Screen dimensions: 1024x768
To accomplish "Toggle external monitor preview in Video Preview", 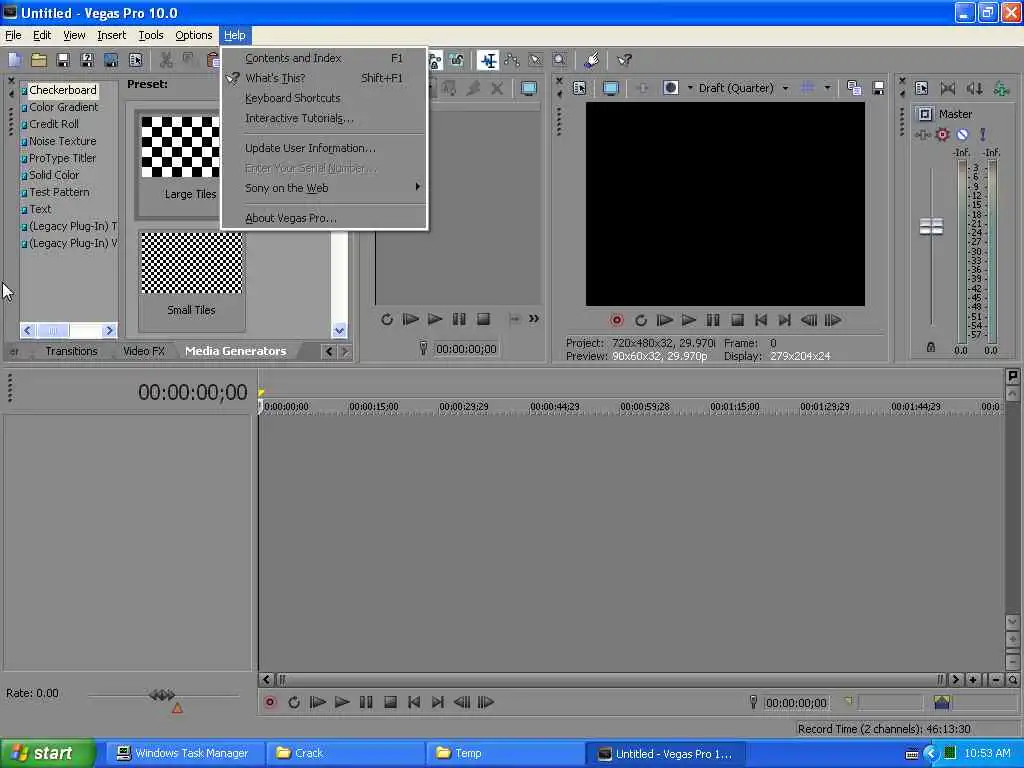I will pos(611,88).
